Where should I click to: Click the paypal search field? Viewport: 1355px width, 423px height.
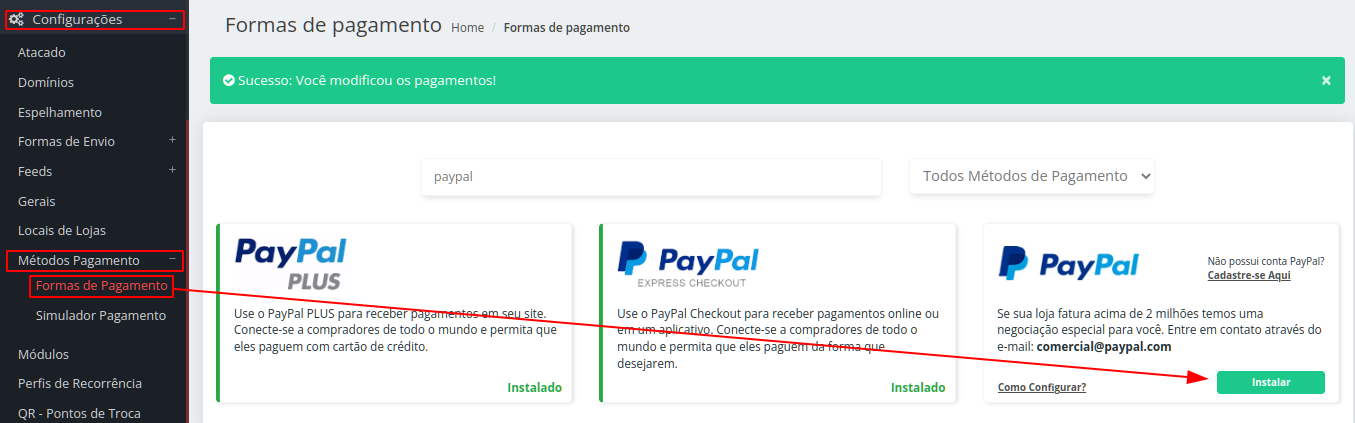coord(651,176)
